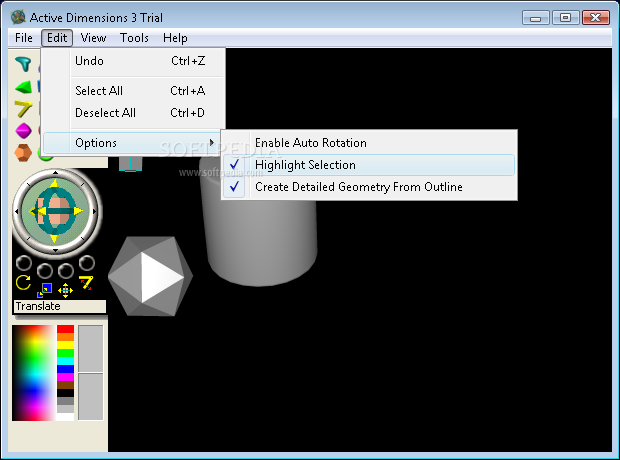Click the Translate mode label field
The image size is (620, 460).
(x=60, y=306)
